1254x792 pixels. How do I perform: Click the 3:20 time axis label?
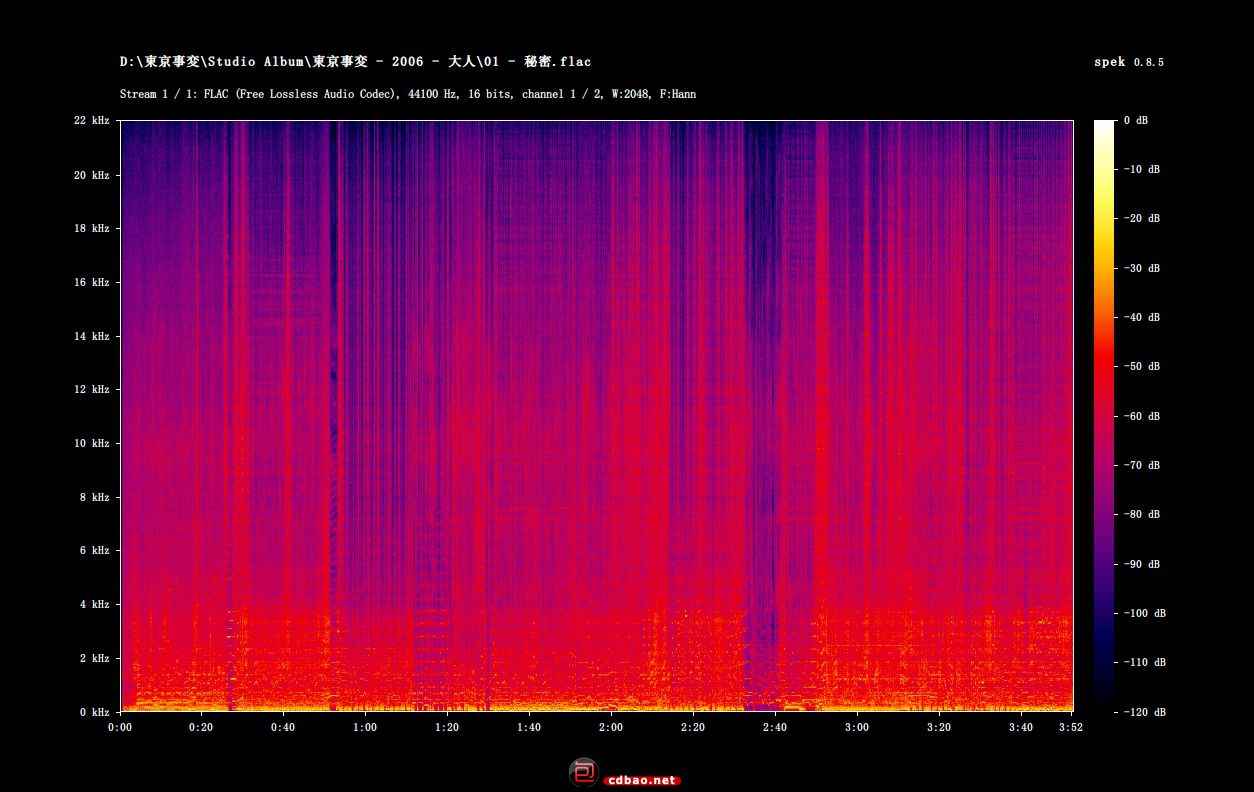click(939, 728)
